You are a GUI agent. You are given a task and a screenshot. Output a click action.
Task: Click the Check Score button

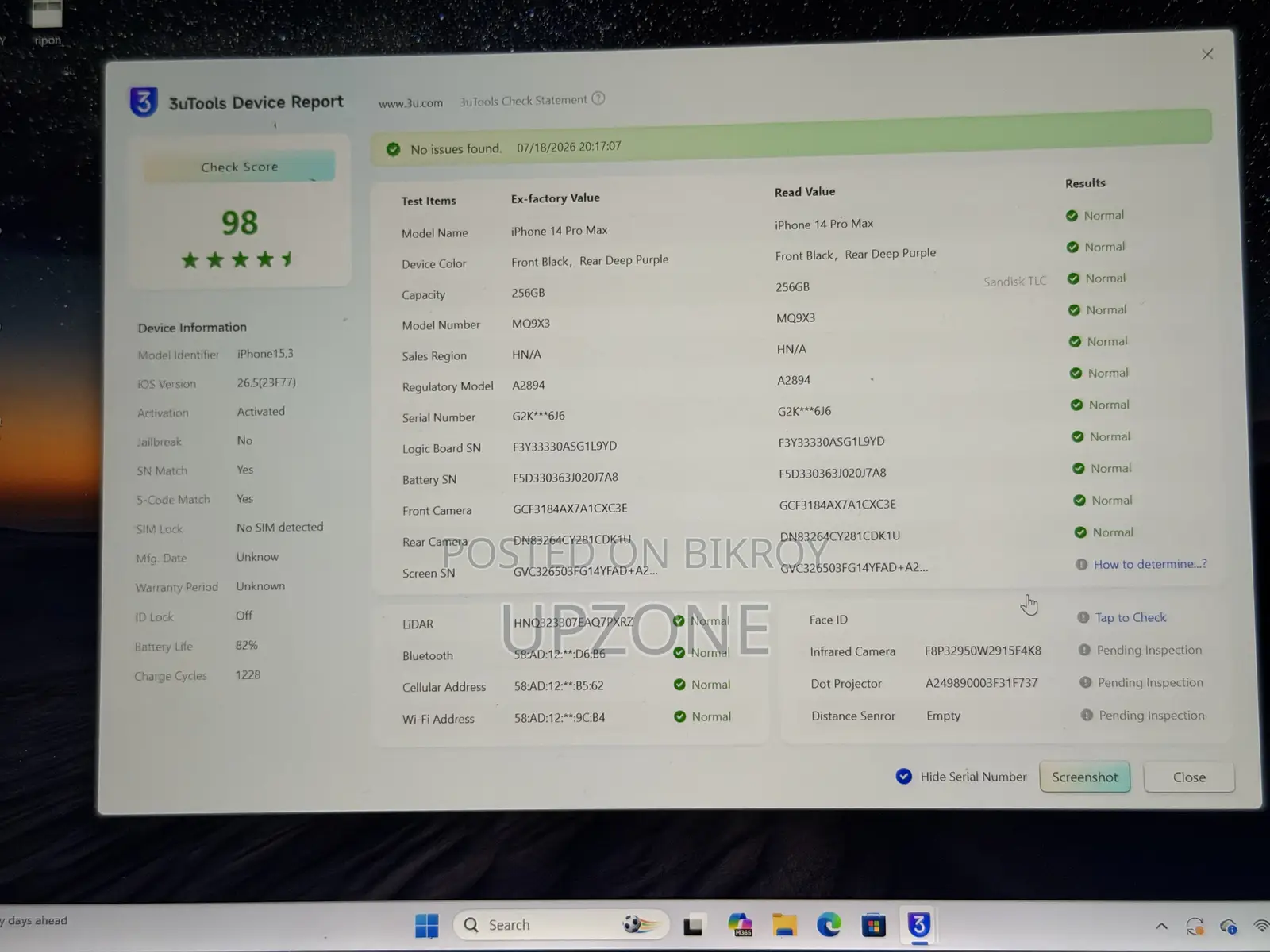coord(239,167)
